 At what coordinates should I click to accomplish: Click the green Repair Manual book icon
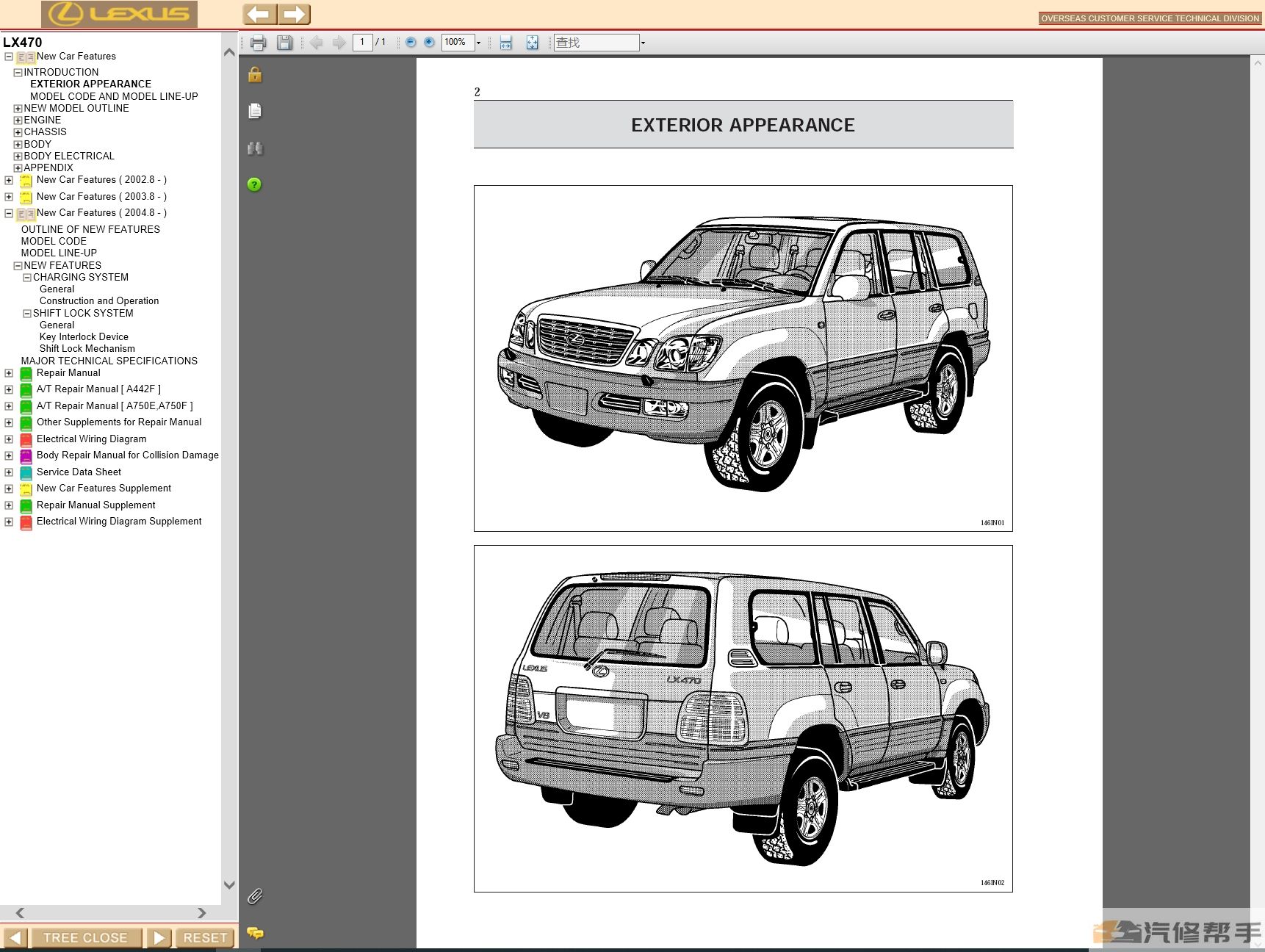coord(26,374)
